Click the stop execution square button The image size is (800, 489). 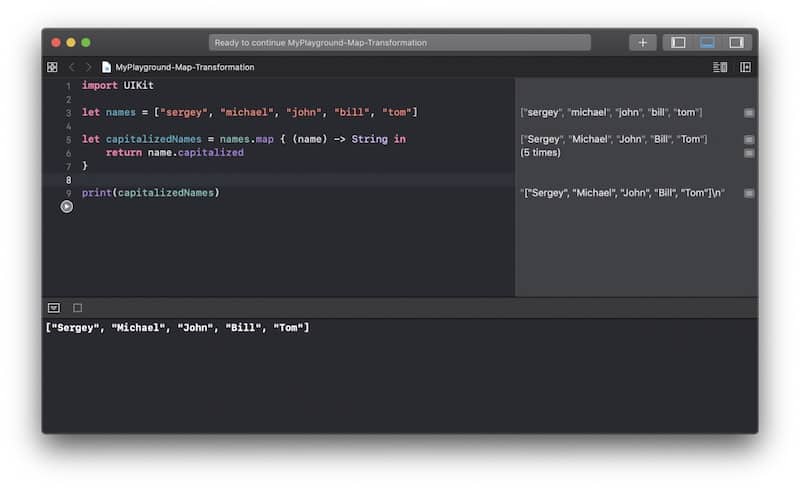pos(78,307)
